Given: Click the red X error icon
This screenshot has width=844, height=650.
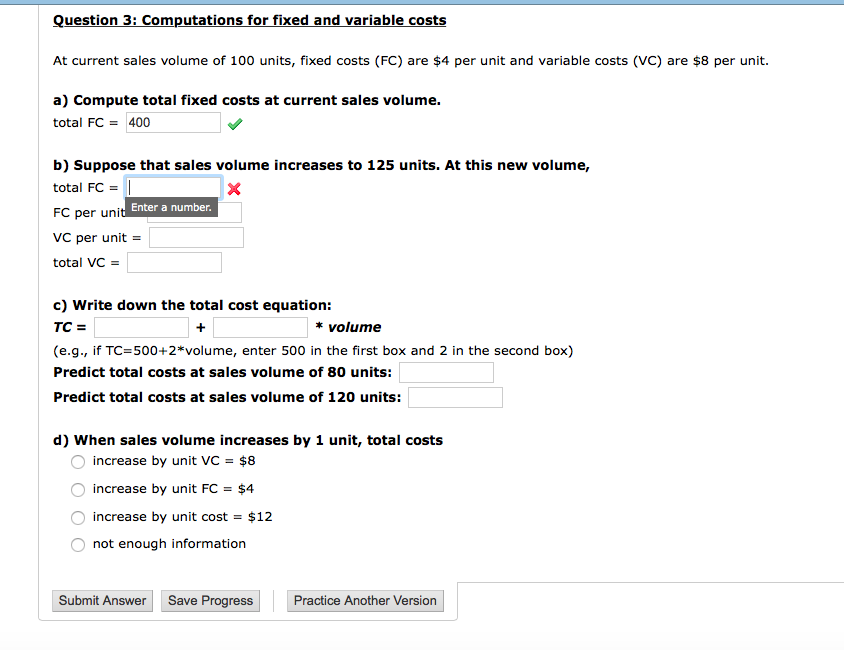Looking at the screenshot, I should (234, 188).
